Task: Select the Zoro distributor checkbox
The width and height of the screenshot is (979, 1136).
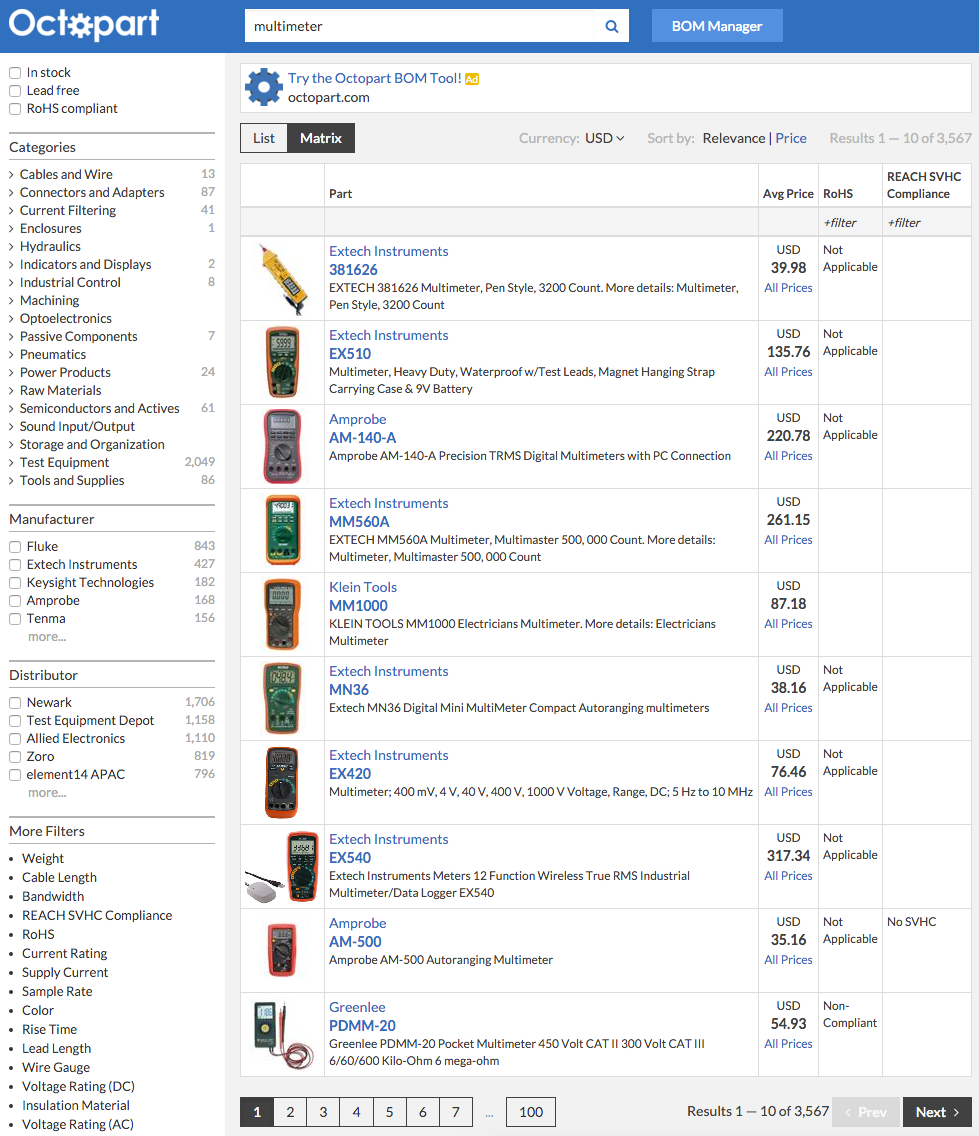Action: 14,757
